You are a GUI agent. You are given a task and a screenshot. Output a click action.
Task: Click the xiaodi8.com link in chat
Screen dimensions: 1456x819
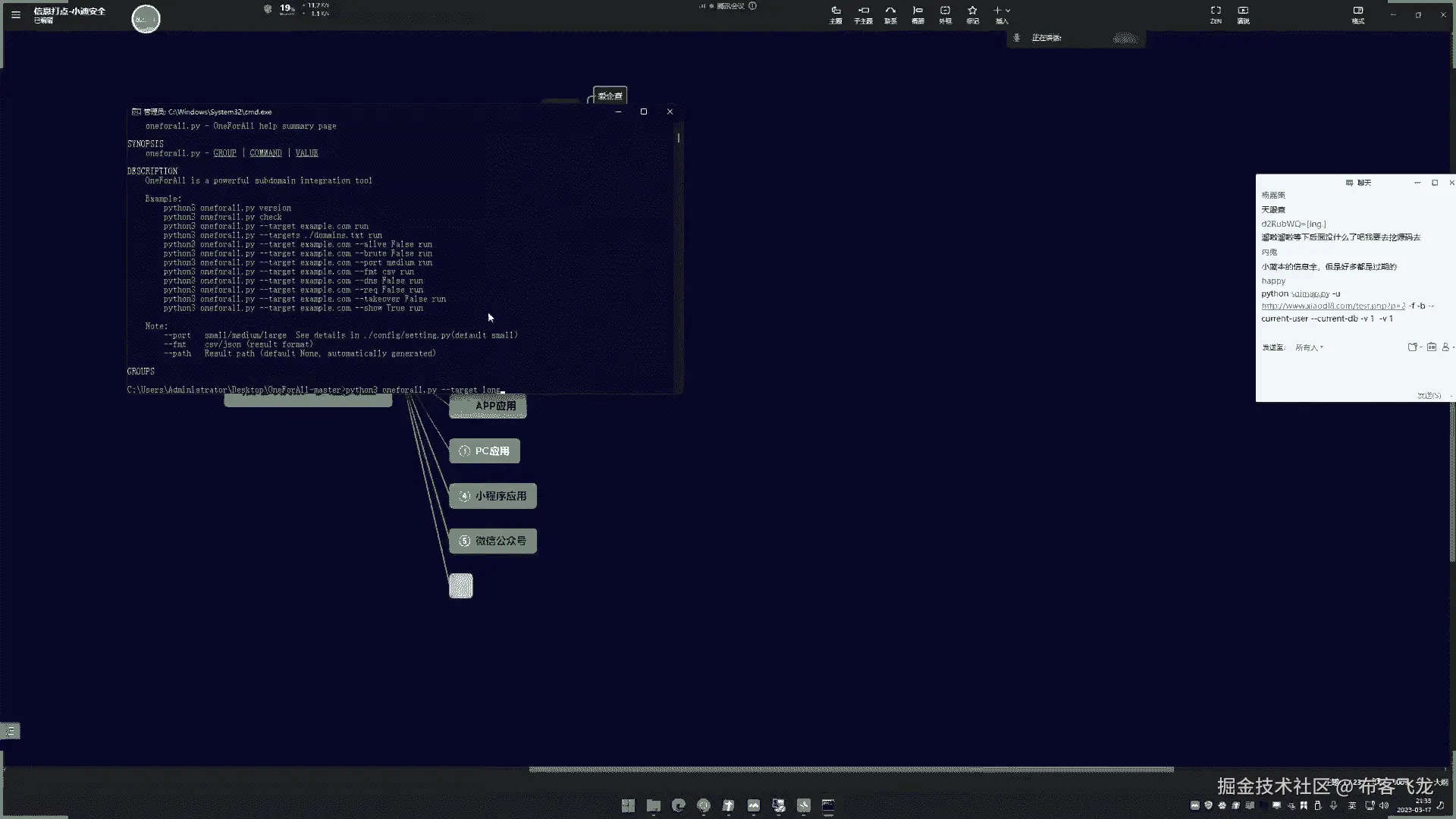[1332, 306]
